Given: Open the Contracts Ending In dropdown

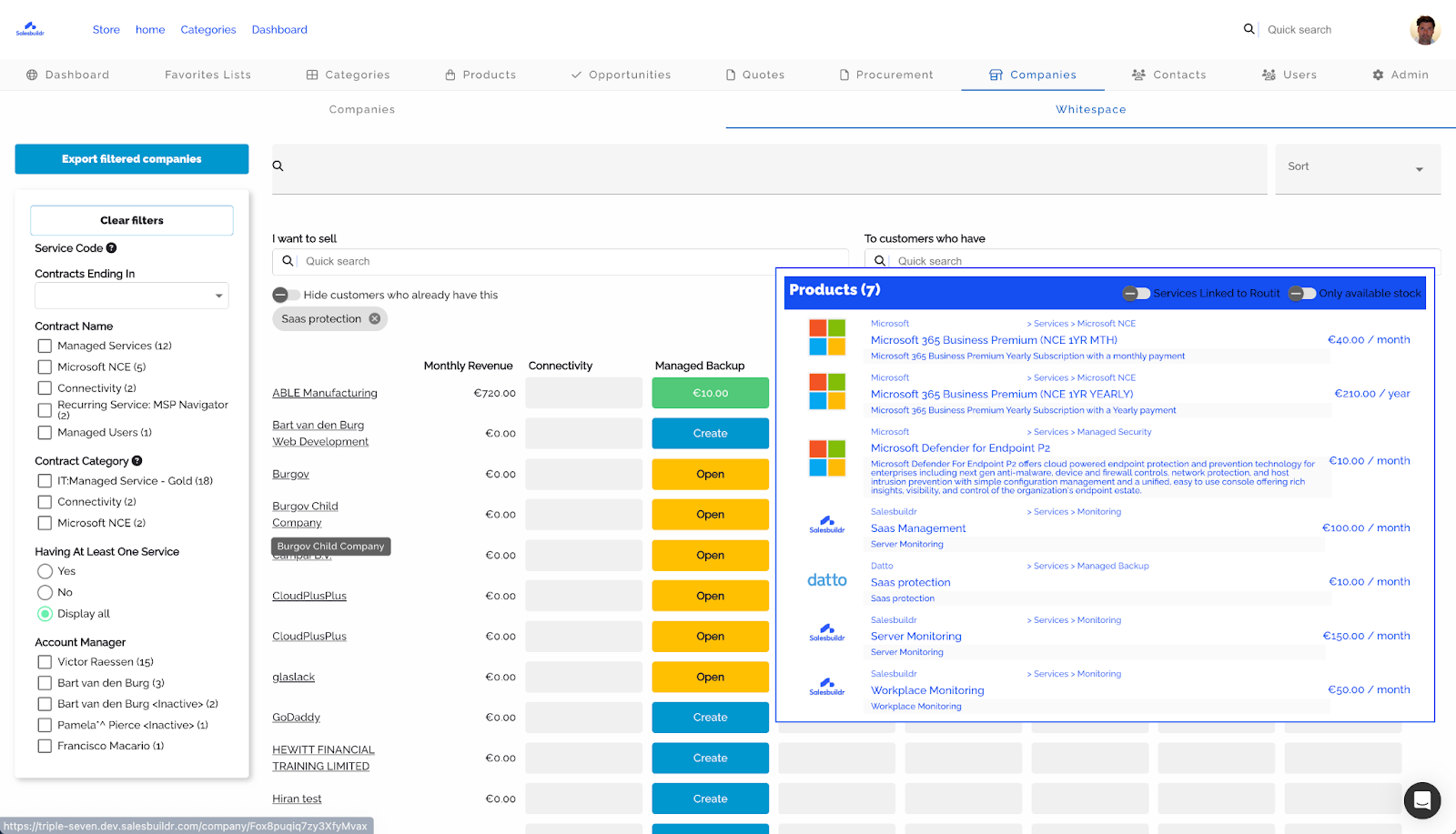Looking at the screenshot, I should click(132, 296).
